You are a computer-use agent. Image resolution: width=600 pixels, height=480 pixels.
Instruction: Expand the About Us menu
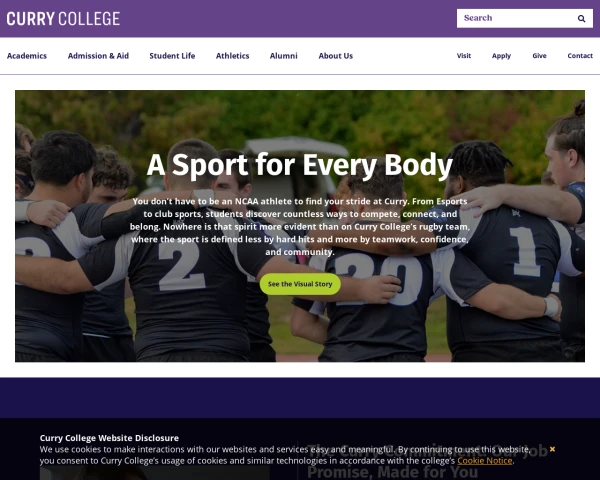tap(336, 56)
